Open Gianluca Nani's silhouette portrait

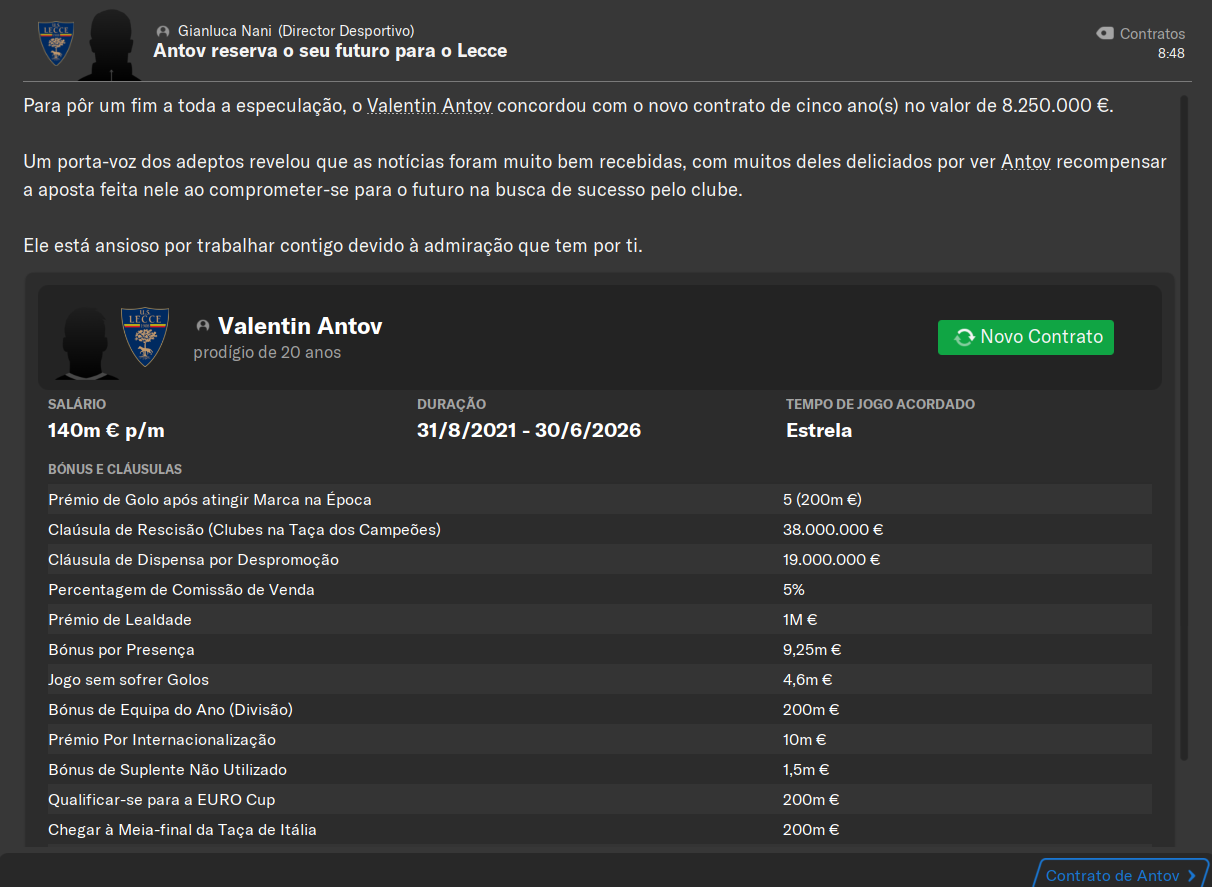(x=113, y=45)
